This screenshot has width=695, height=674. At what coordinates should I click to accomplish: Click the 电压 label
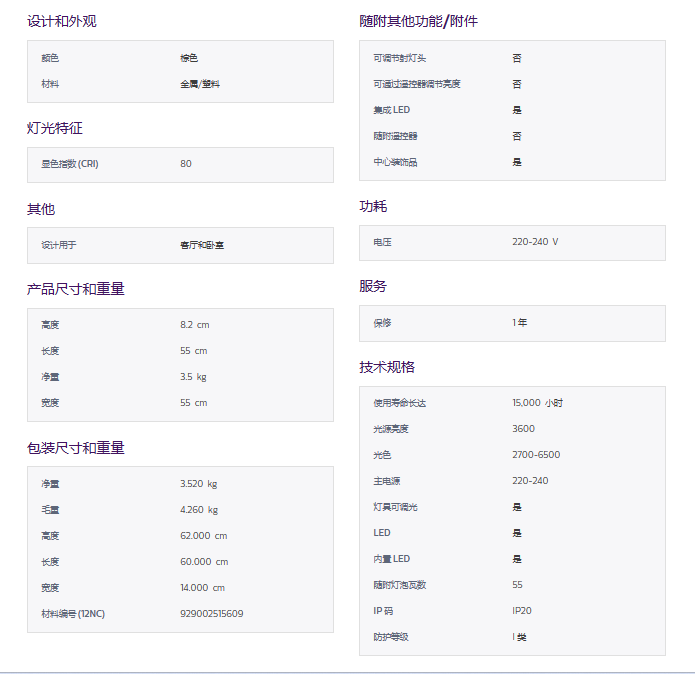pyautogui.click(x=383, y=242)
